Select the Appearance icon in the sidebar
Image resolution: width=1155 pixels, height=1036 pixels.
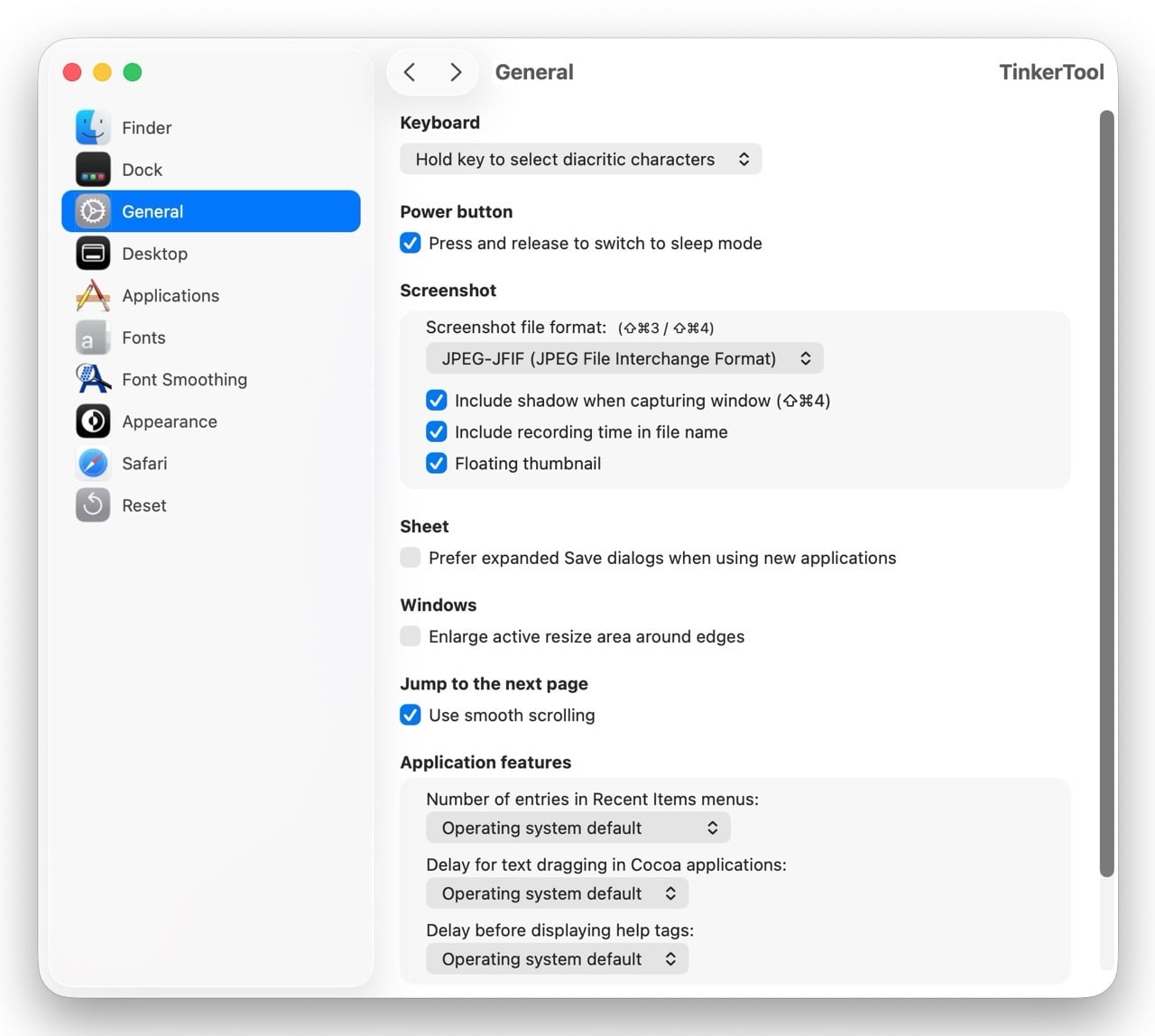[x=92, y=421]
